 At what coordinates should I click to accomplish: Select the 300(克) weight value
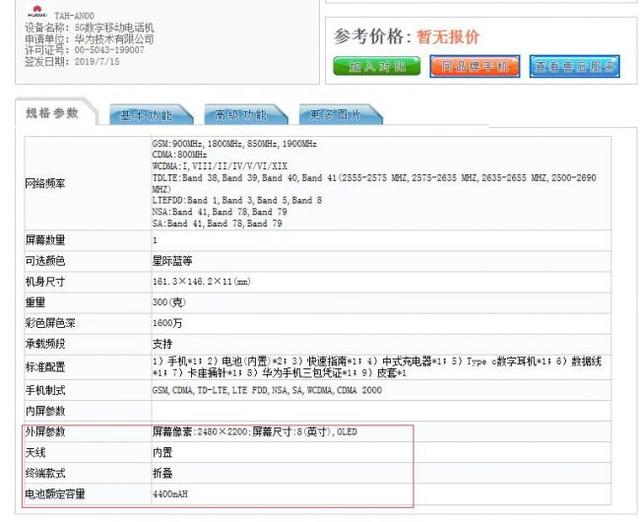click(x=169, y=302)
